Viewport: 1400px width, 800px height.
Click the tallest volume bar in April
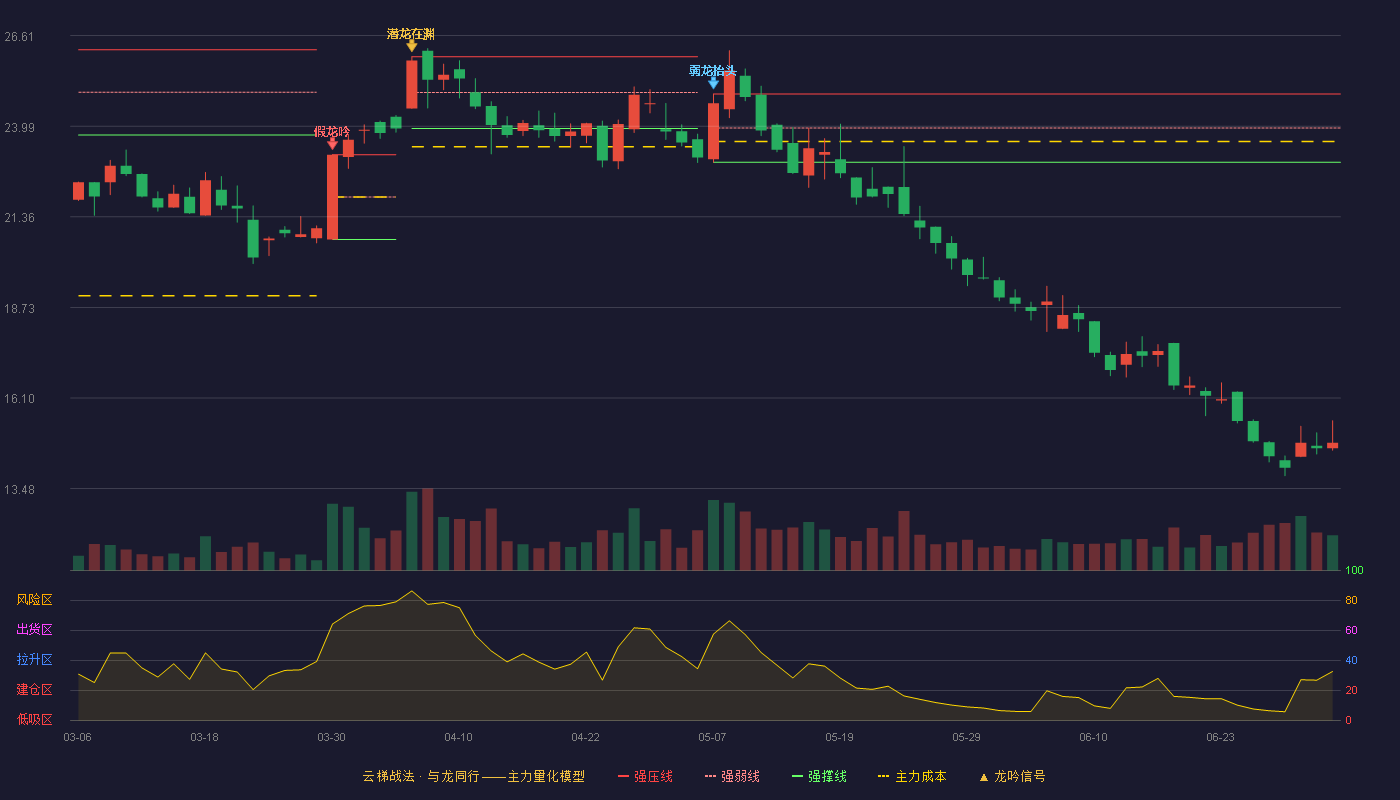[x=427, y=529]
